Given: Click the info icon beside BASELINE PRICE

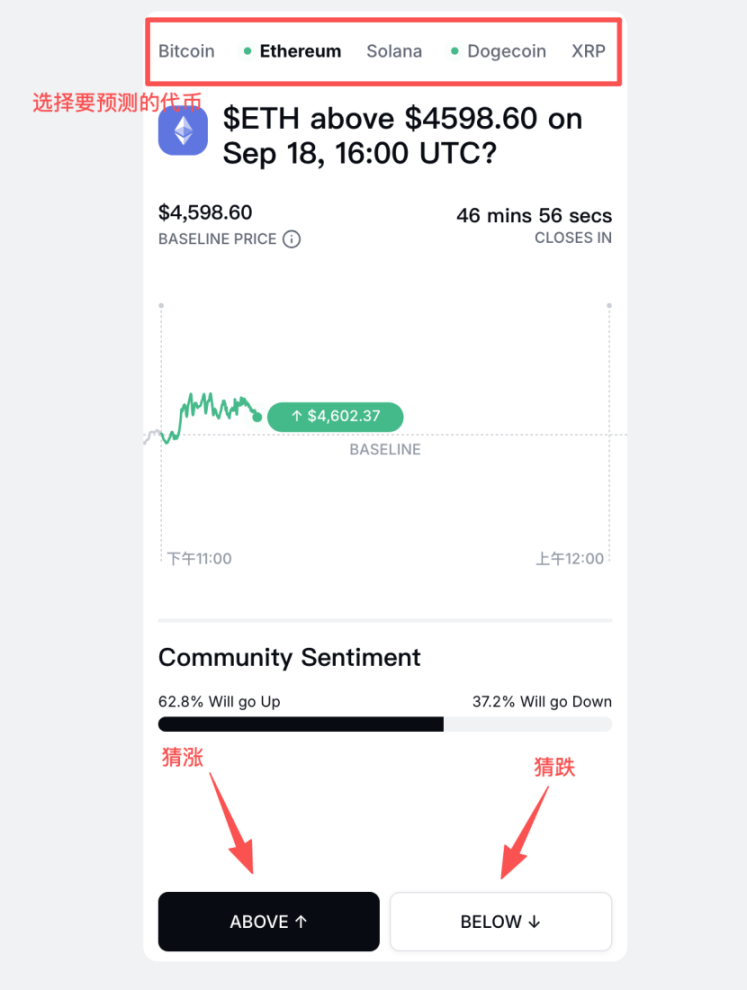Looking at the screenshot, I should pos(291,239).
